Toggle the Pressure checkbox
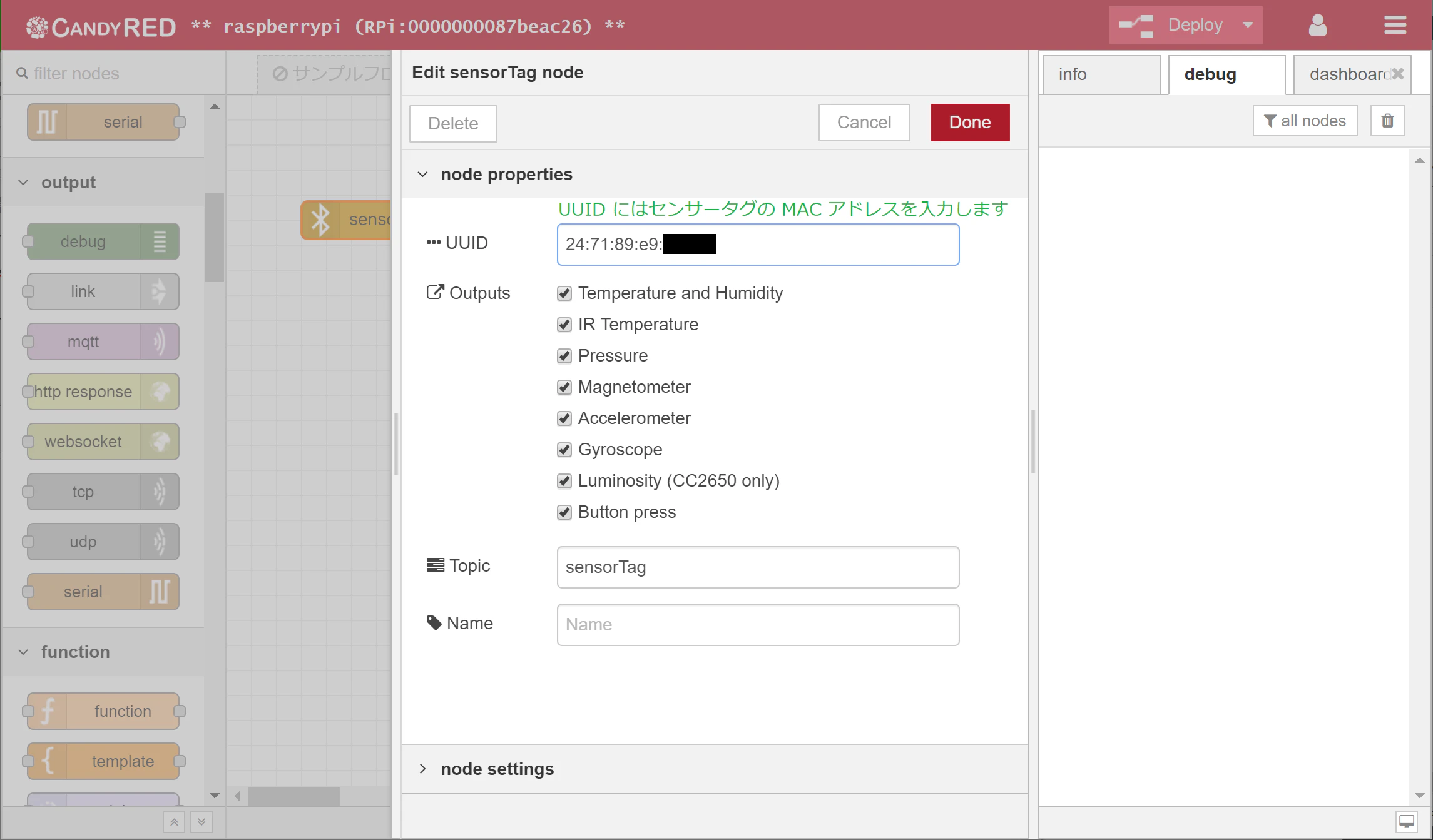 pos(564,356)
